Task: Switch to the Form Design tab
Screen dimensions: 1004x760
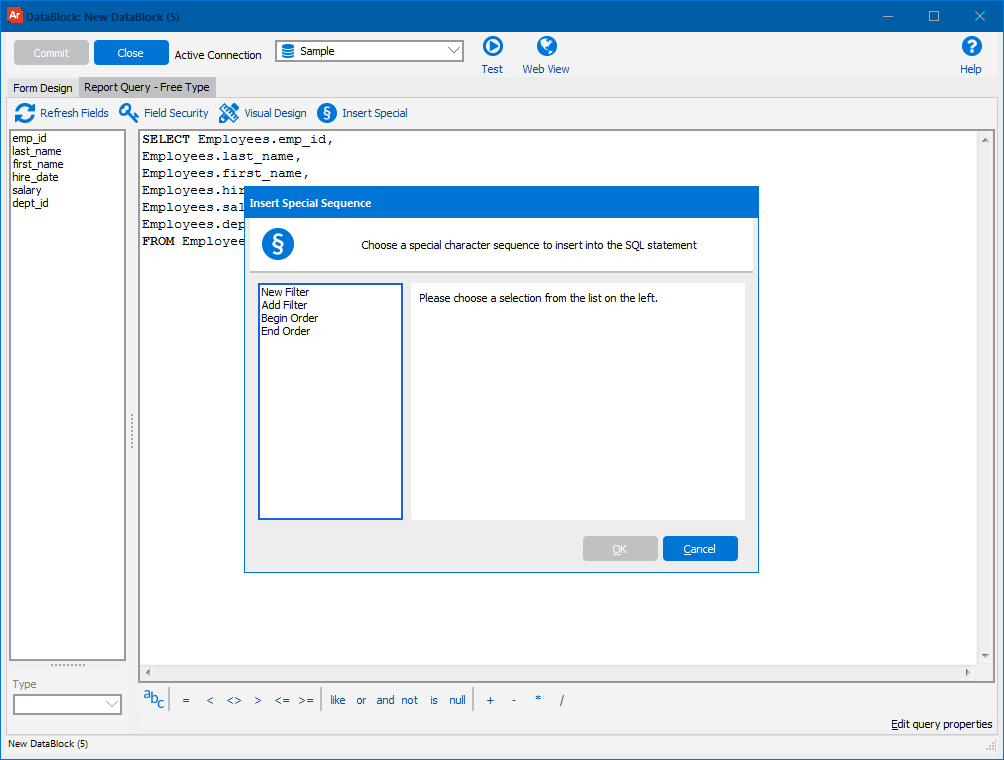Action: (43, 88)
